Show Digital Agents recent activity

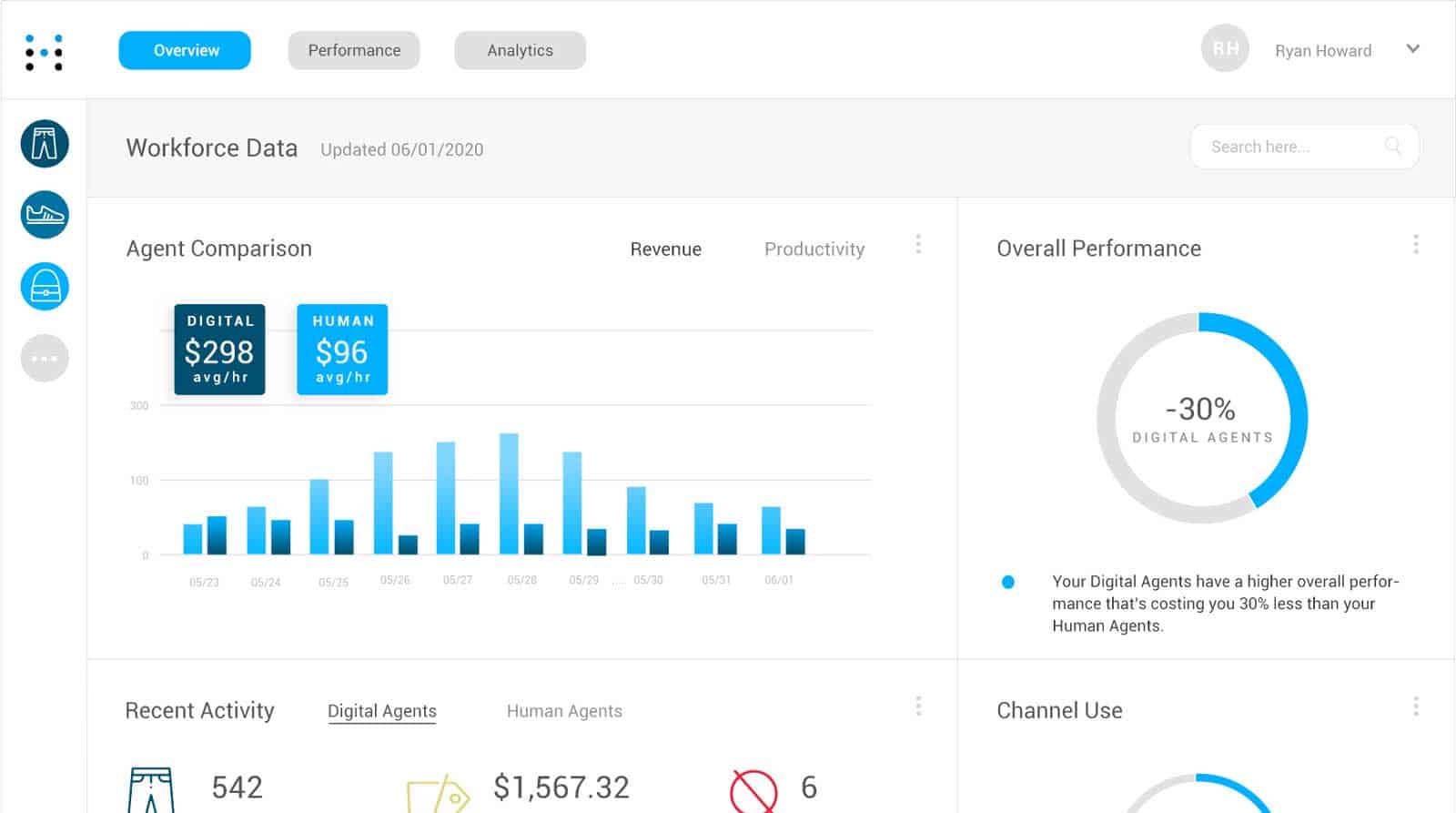tap(382, 711)
